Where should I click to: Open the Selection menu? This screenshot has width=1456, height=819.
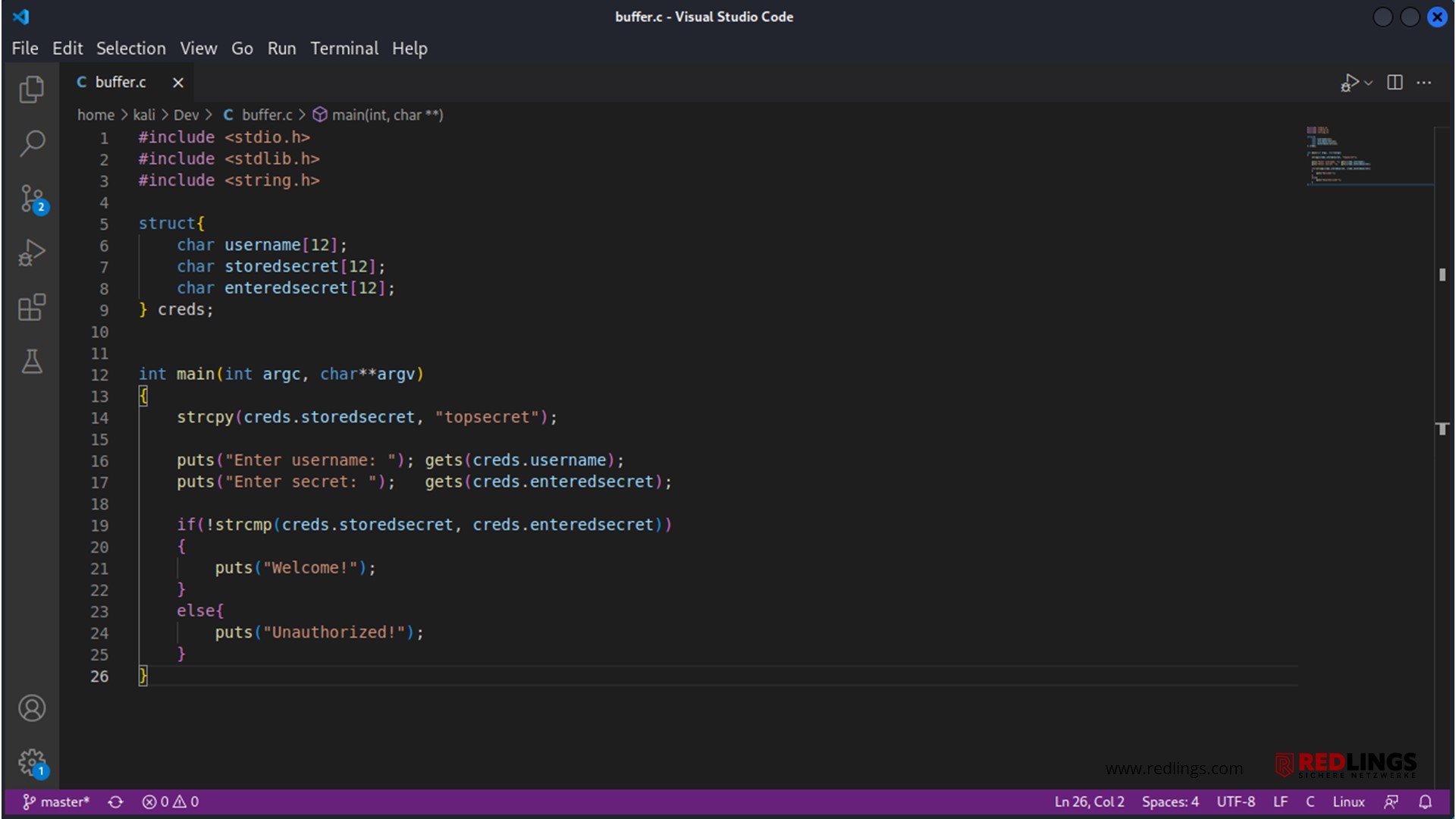(130, 49)
